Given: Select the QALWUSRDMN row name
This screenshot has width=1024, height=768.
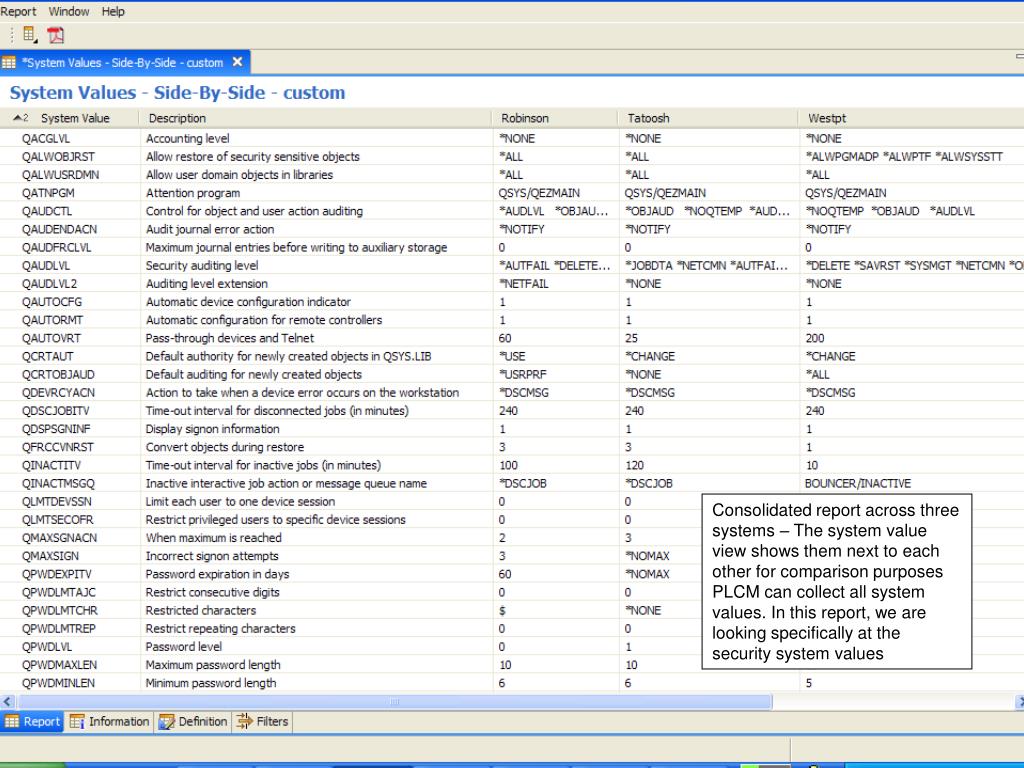Looking at the screenshot, I should (60, 175).
